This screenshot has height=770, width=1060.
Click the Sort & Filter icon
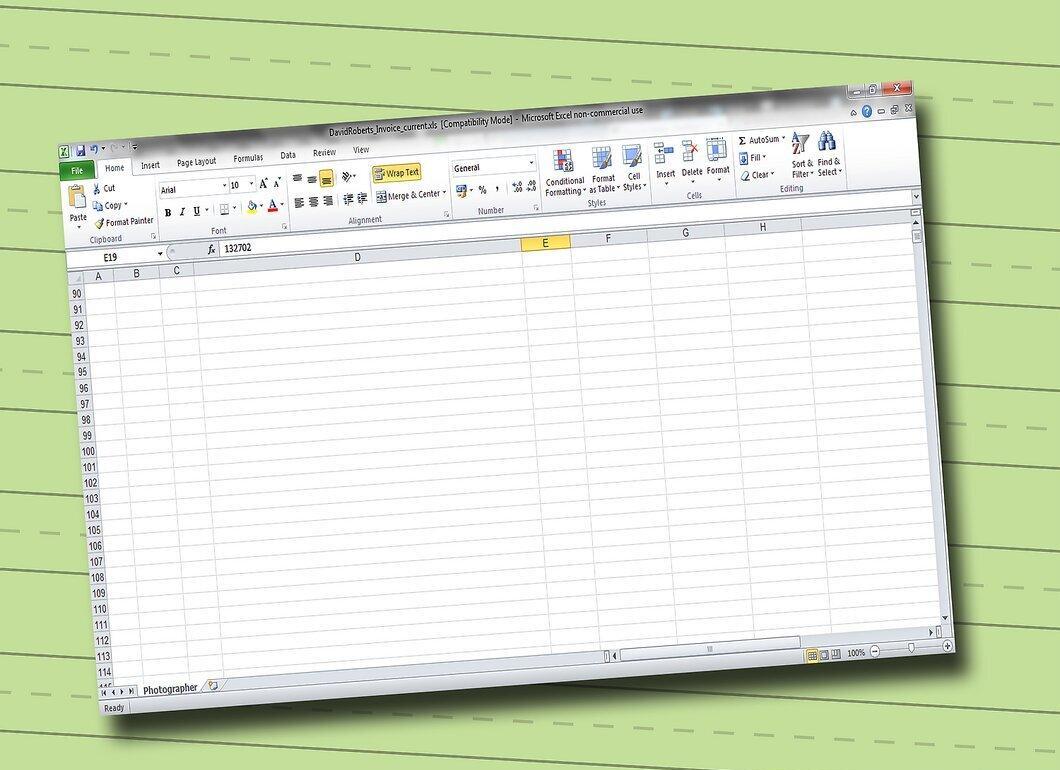click(800, 144)
